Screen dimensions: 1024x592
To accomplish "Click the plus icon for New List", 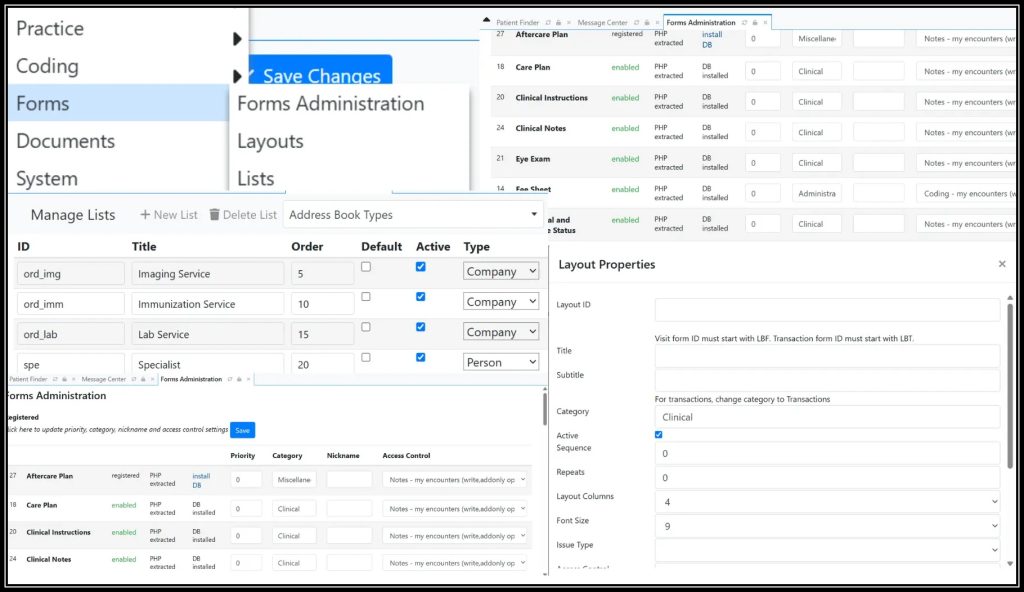I will click(x=145, y=215).
